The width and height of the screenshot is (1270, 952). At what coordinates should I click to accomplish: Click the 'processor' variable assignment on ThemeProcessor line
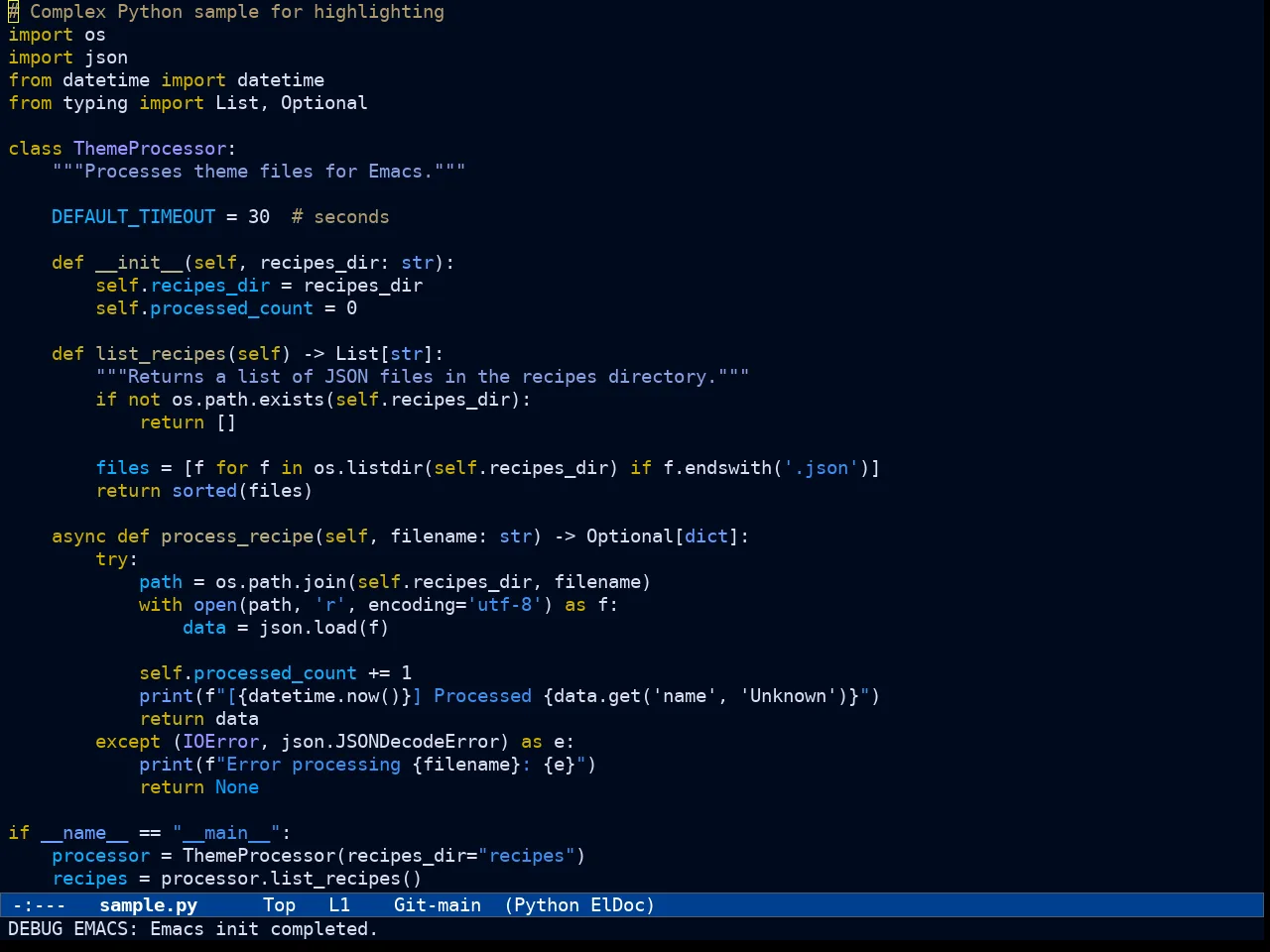coord(100,856)
